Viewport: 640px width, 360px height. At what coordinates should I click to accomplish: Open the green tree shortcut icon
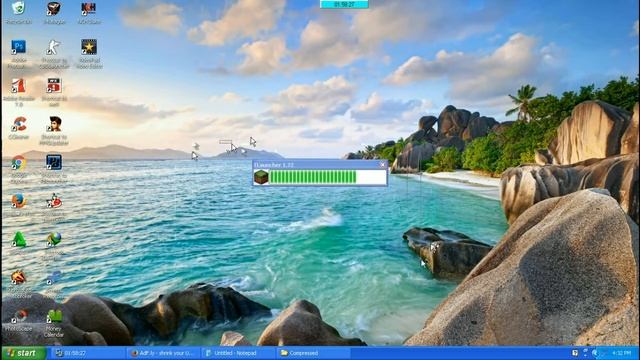coord(18,239)
